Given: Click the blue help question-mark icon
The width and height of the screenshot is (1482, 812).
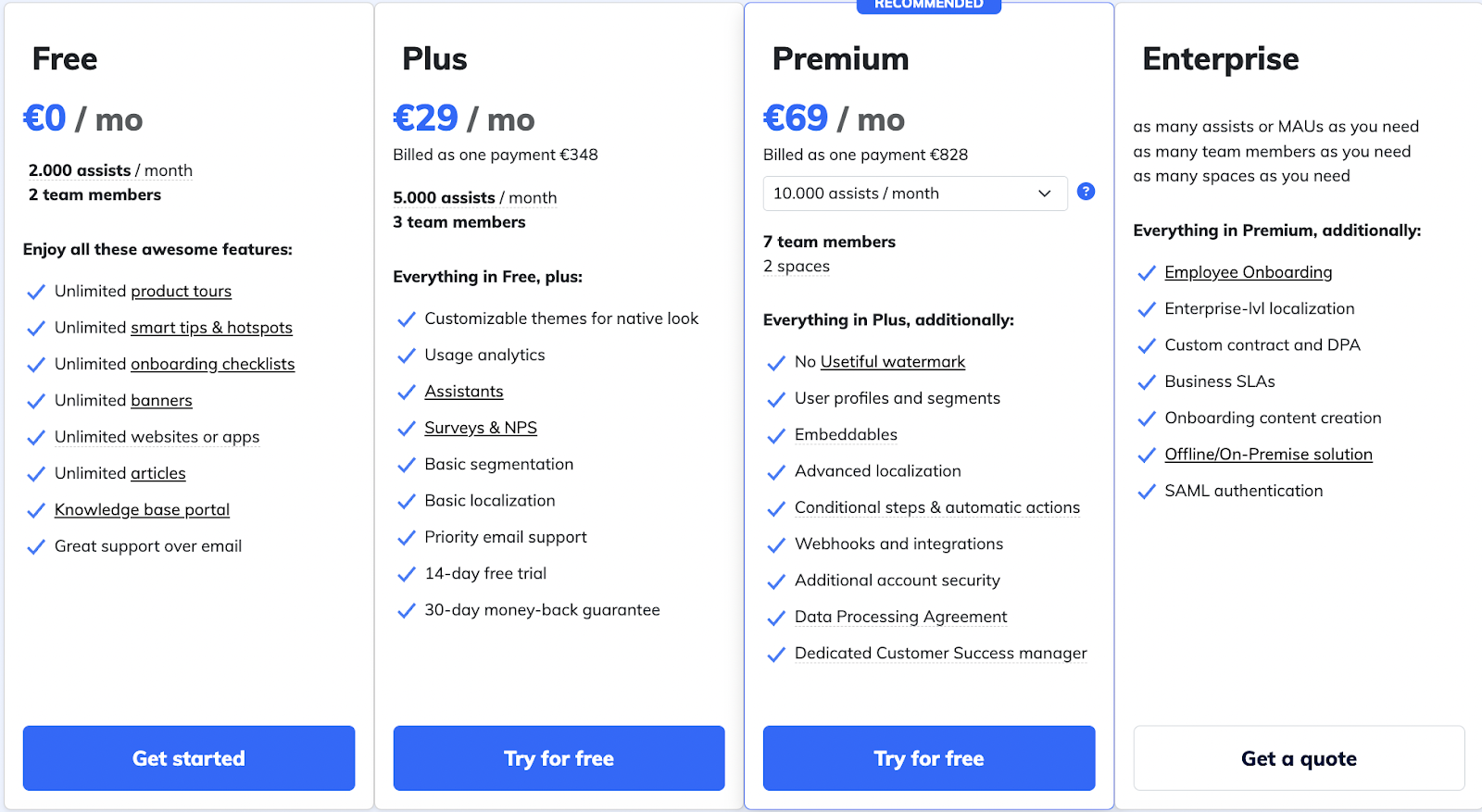Looking at the screenshot, I should [1086, 192].
